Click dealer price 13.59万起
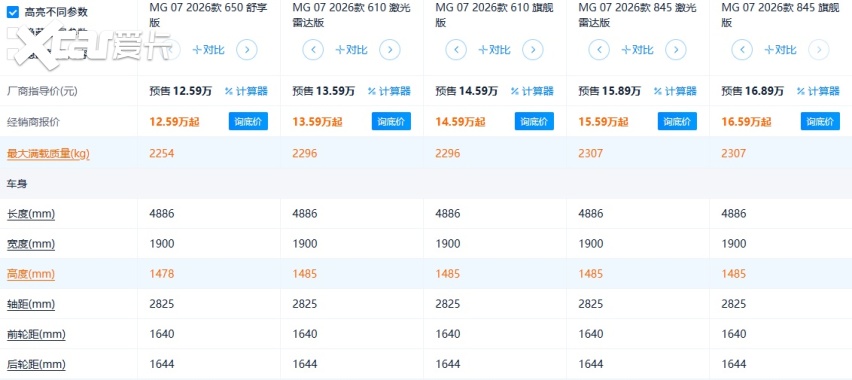Screen dimensions: 852x380 tap(317, 122)
